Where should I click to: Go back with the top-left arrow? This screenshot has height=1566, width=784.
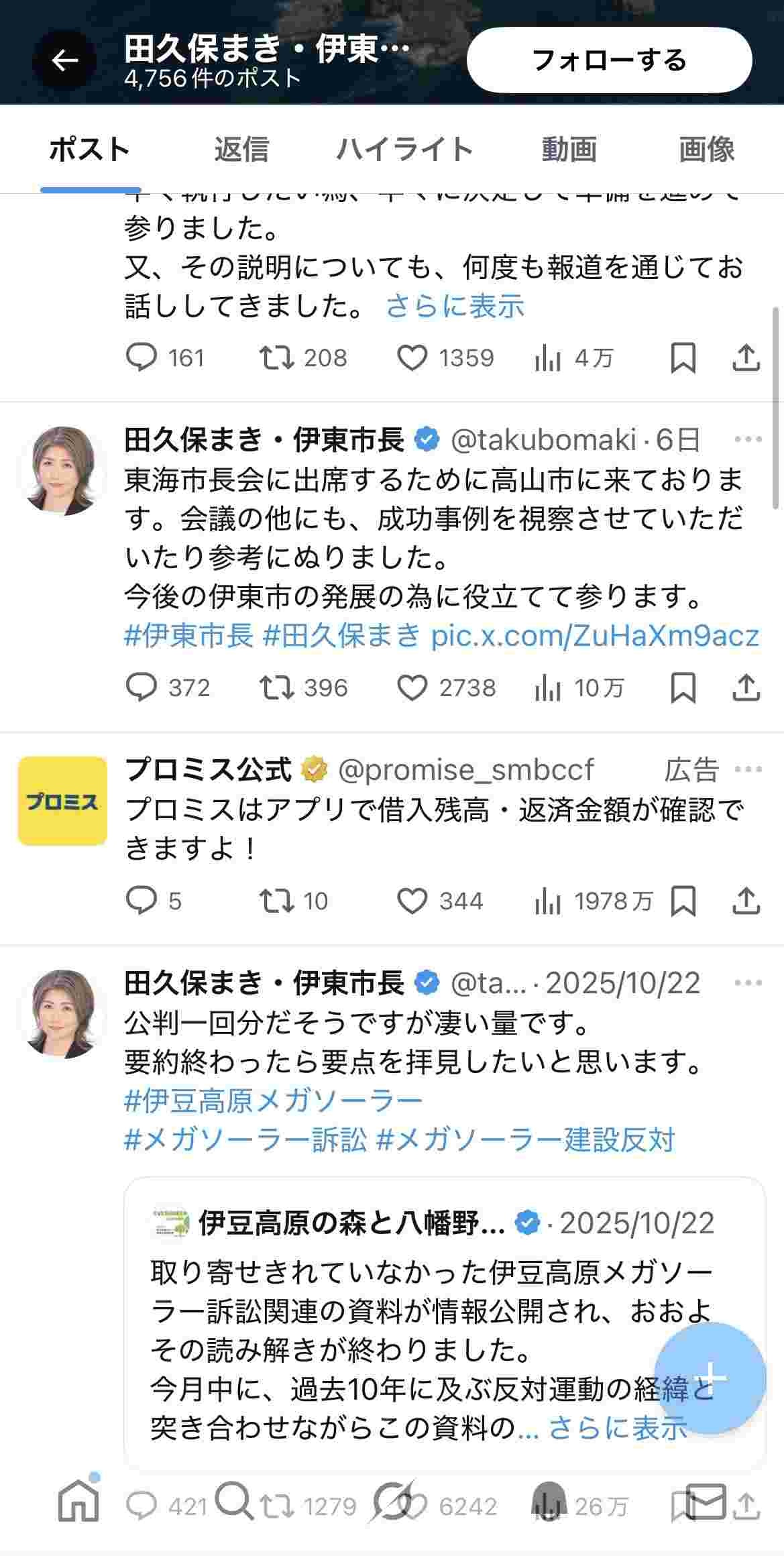pyautogui.click(x=64, y=60)
